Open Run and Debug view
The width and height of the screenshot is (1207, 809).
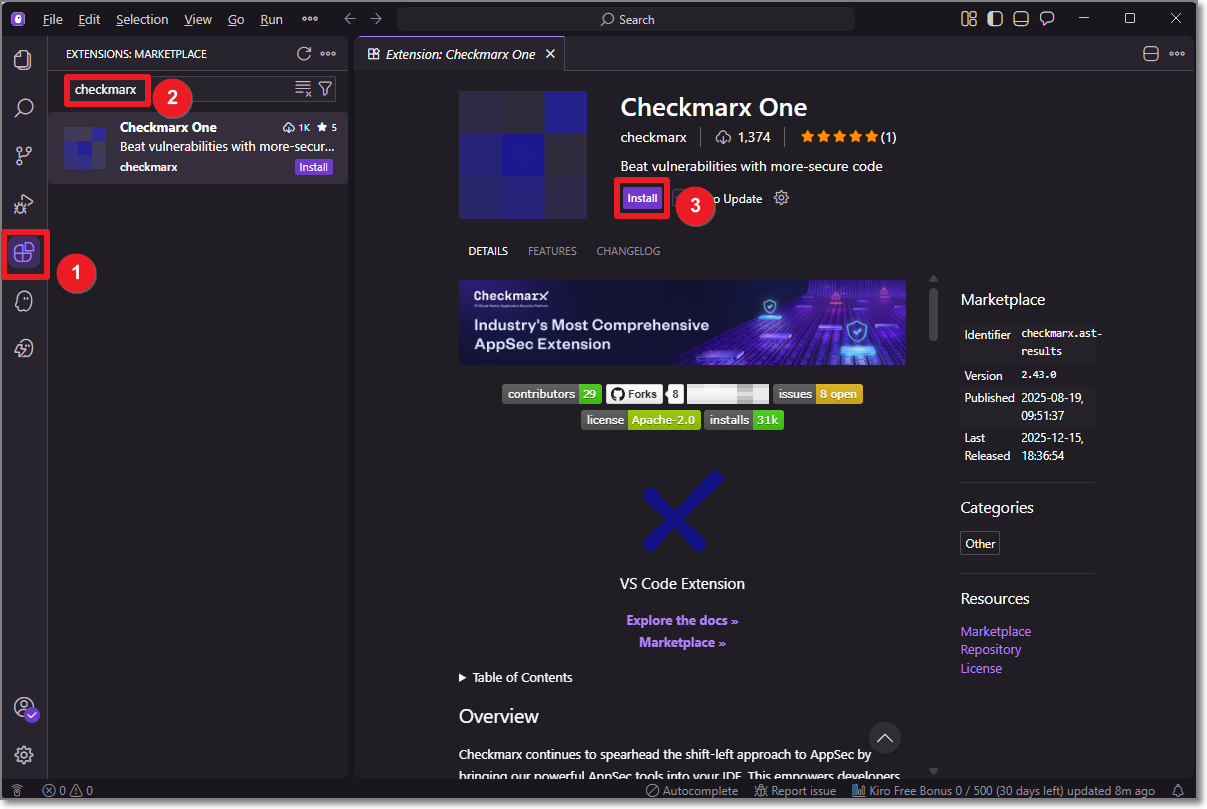coord(23,204)
